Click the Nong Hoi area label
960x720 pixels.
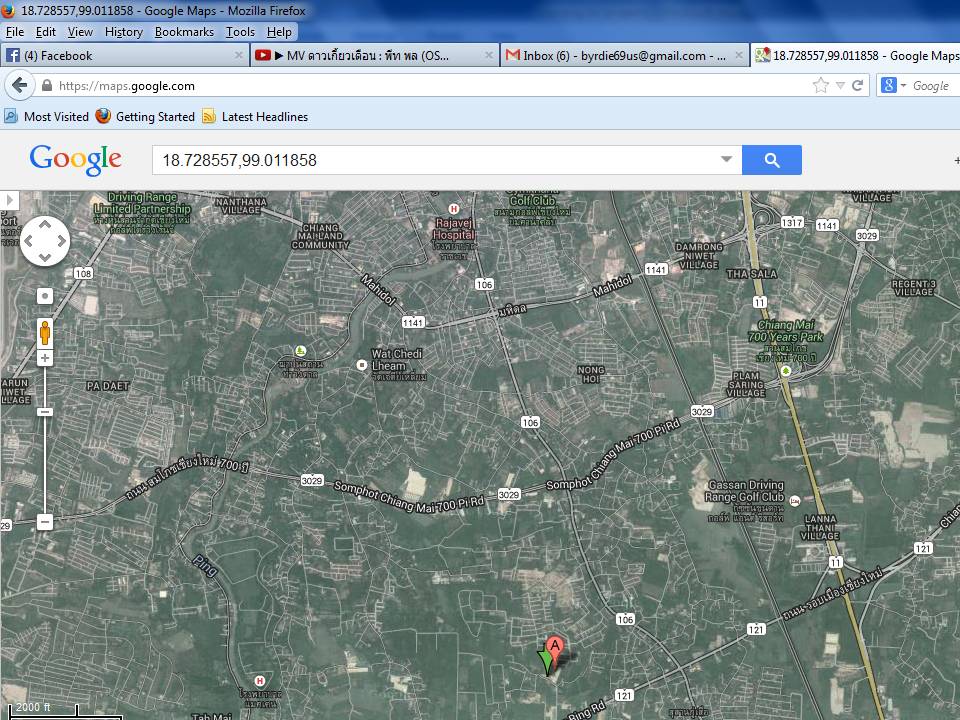point(591,374)
